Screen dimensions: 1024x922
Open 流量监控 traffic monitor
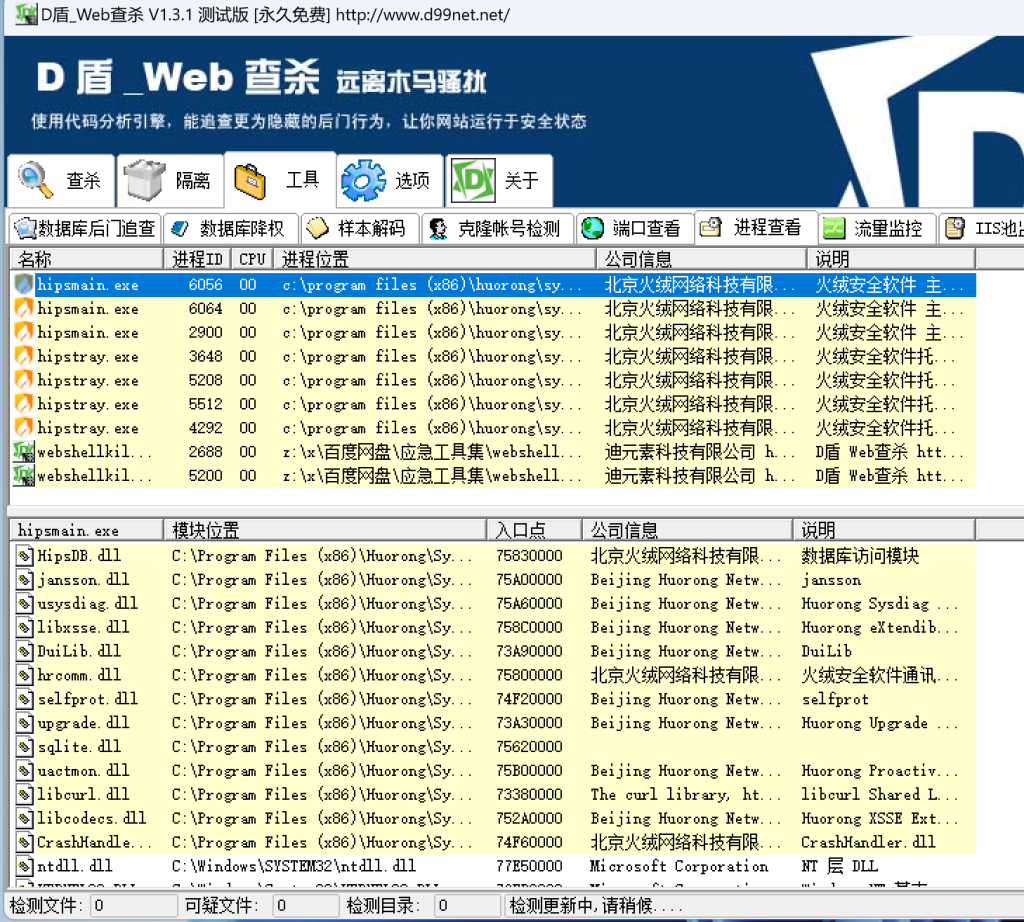pos(876,229)
